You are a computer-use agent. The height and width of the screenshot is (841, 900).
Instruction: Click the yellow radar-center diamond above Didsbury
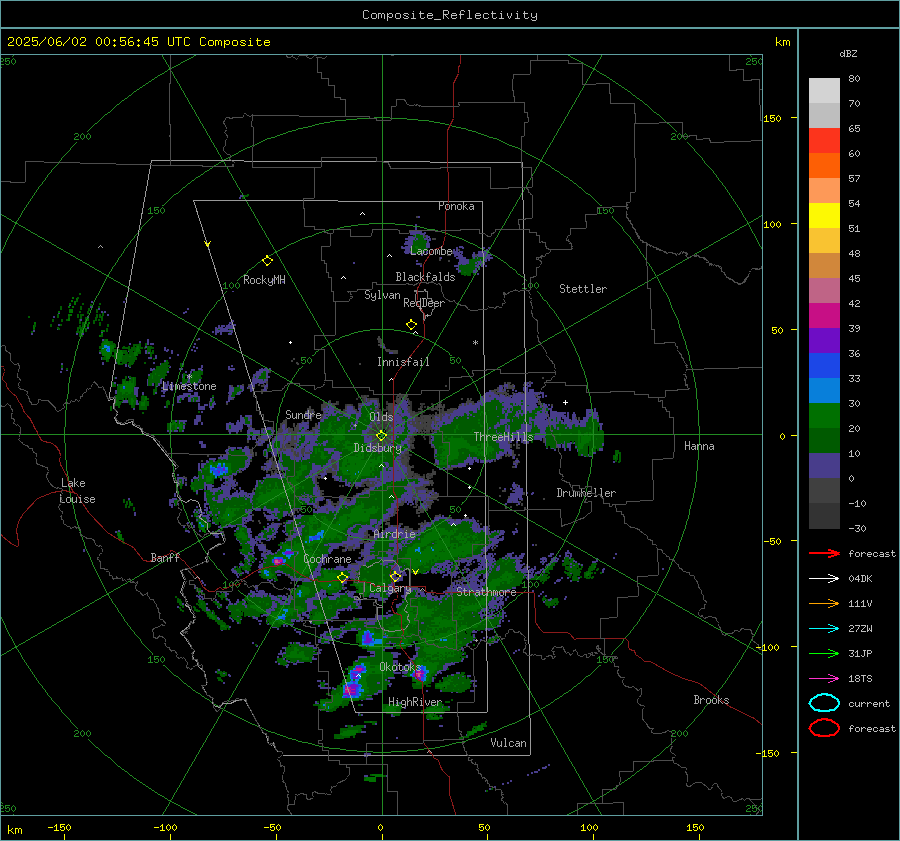tap(381, 436)
